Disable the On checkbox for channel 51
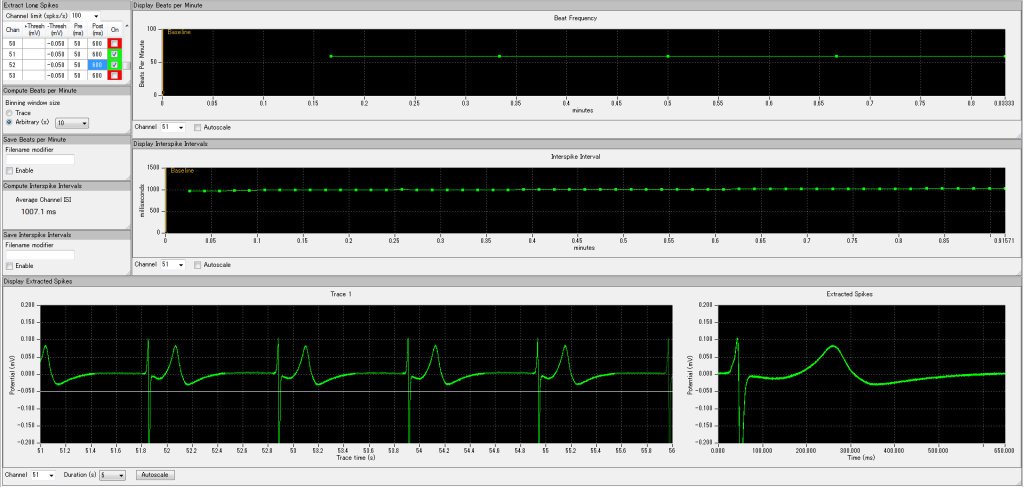 [x=115, y=54]
